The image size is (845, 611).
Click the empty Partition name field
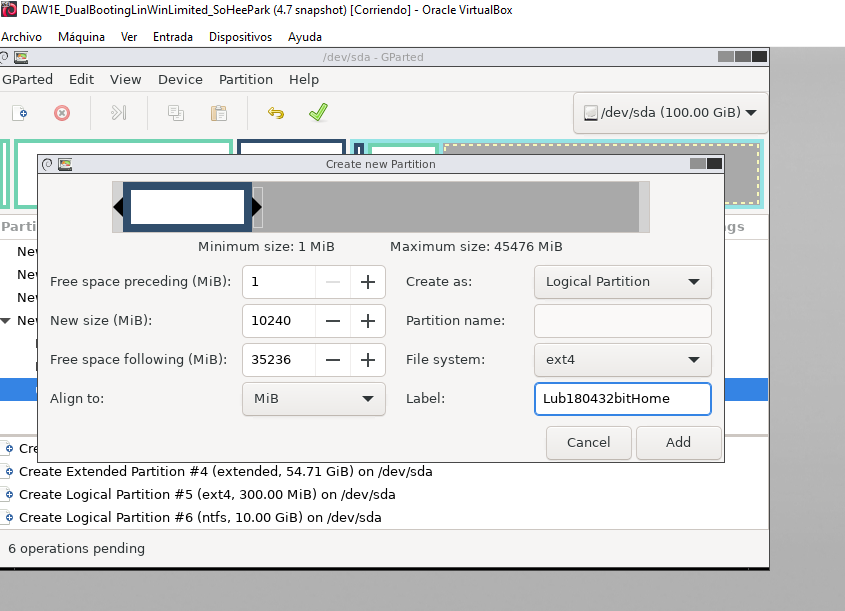pos(622,321)
